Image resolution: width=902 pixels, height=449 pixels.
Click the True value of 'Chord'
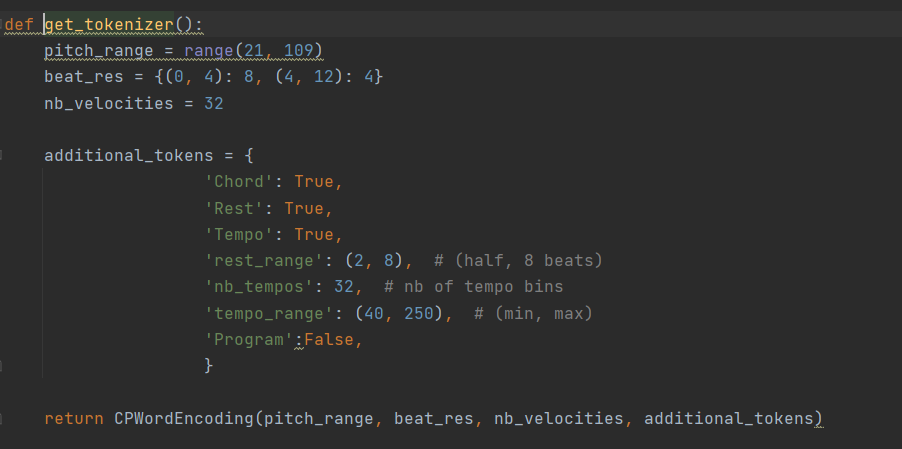click(x=314, y=182)
